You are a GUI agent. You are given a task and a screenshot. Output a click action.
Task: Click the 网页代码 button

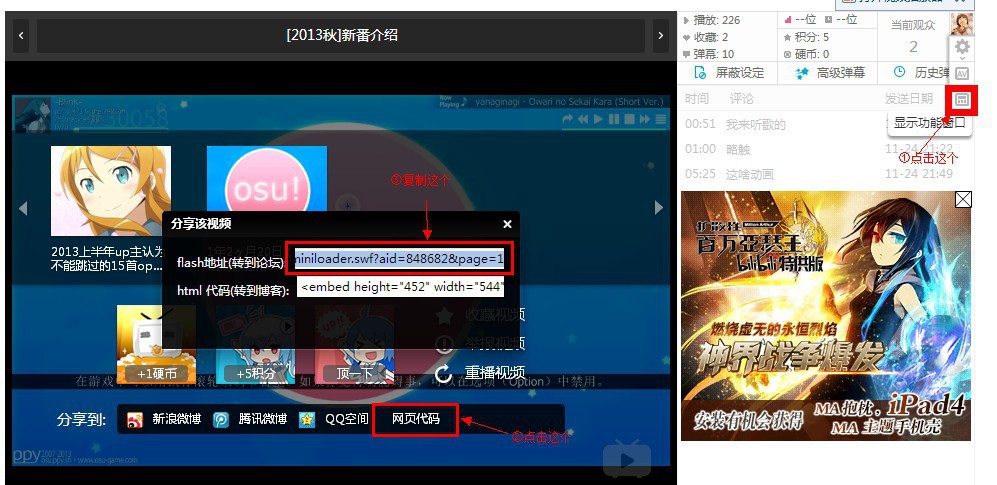pos(415,419)
